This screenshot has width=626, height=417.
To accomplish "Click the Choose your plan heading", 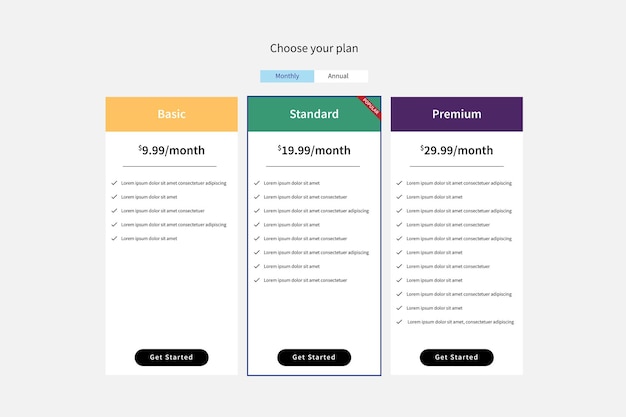I will coord(314,48).
